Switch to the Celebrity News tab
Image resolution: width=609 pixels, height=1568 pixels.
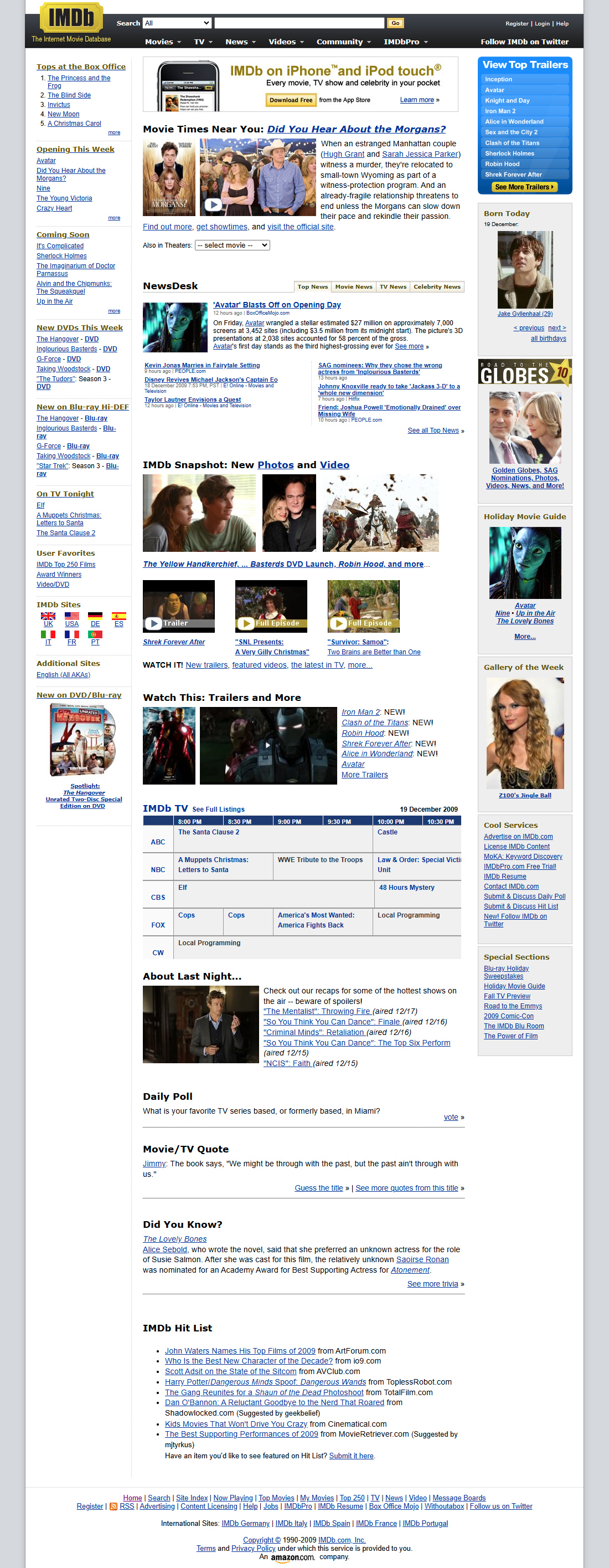click(x=437, y=286)
